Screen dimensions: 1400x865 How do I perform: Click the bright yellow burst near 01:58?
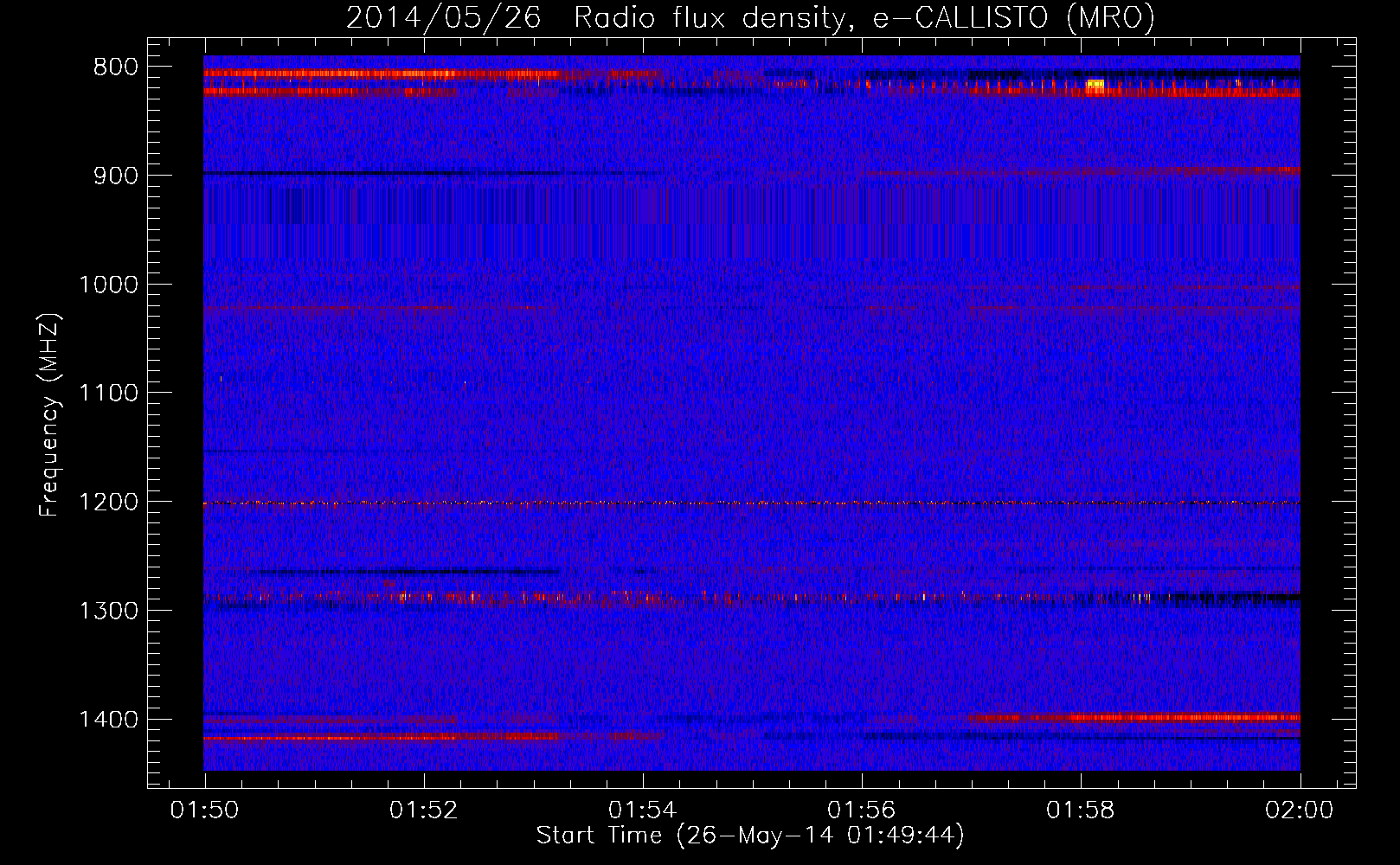click(x=1095, y=86)
